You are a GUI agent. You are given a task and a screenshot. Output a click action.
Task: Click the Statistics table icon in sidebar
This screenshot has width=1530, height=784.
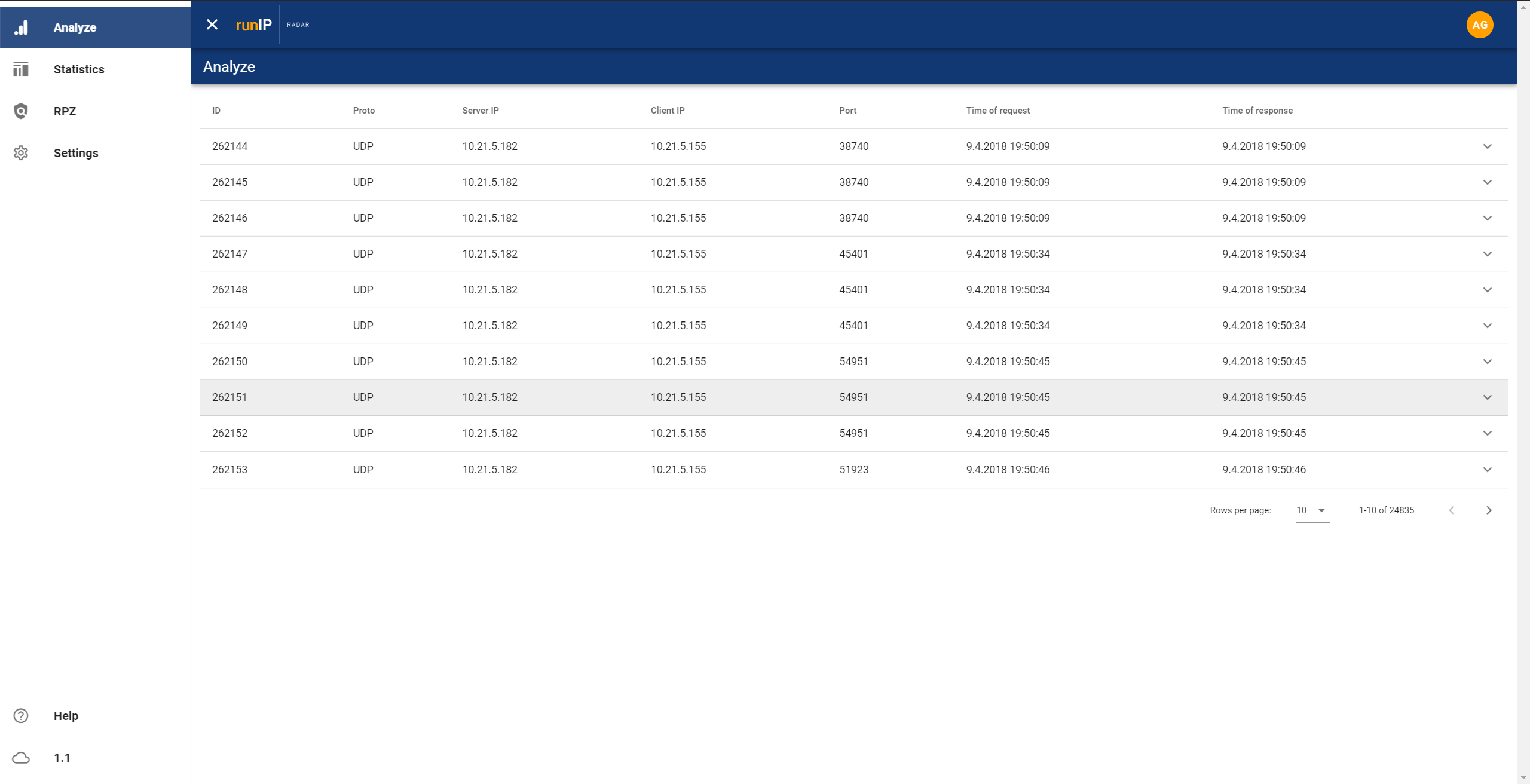21,69
